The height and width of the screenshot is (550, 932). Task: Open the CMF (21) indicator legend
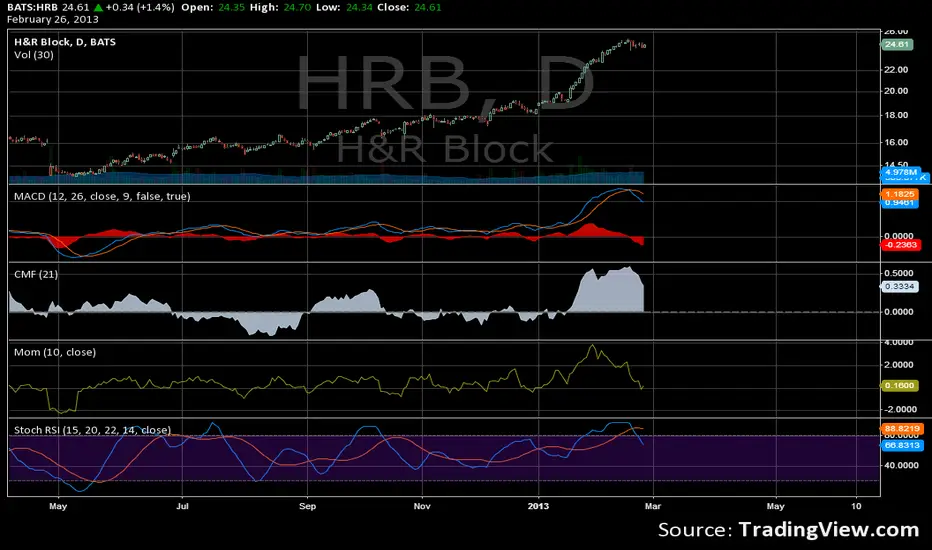click(36, 274)
